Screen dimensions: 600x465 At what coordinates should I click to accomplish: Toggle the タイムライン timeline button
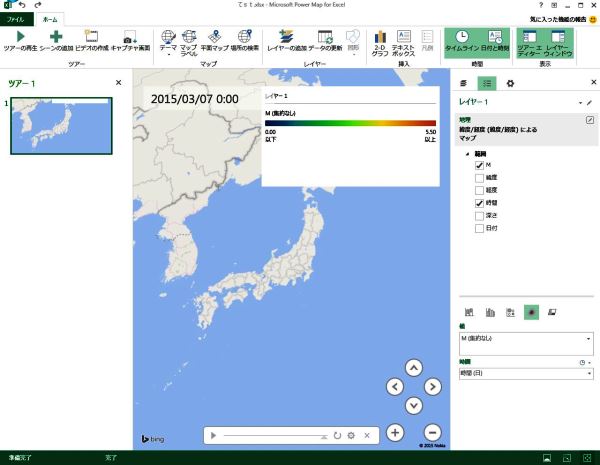pos(462,41)
